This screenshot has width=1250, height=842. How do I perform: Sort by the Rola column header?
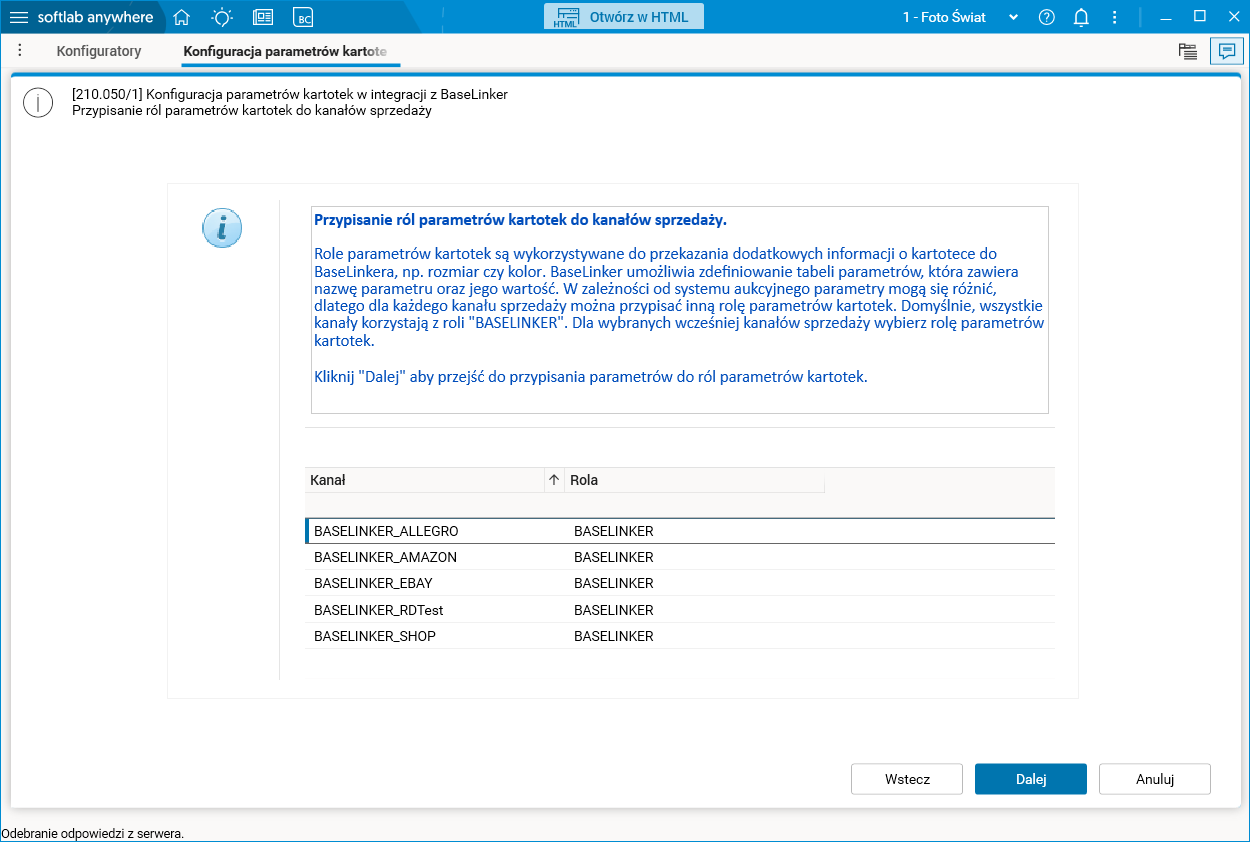pyautogui.click(x=695, y=480)
